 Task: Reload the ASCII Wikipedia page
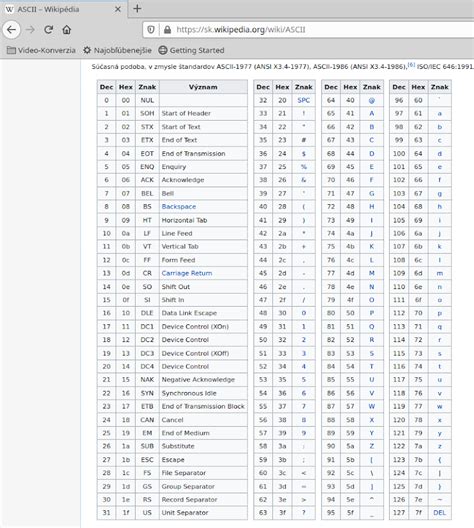click(x=48, y=30)
